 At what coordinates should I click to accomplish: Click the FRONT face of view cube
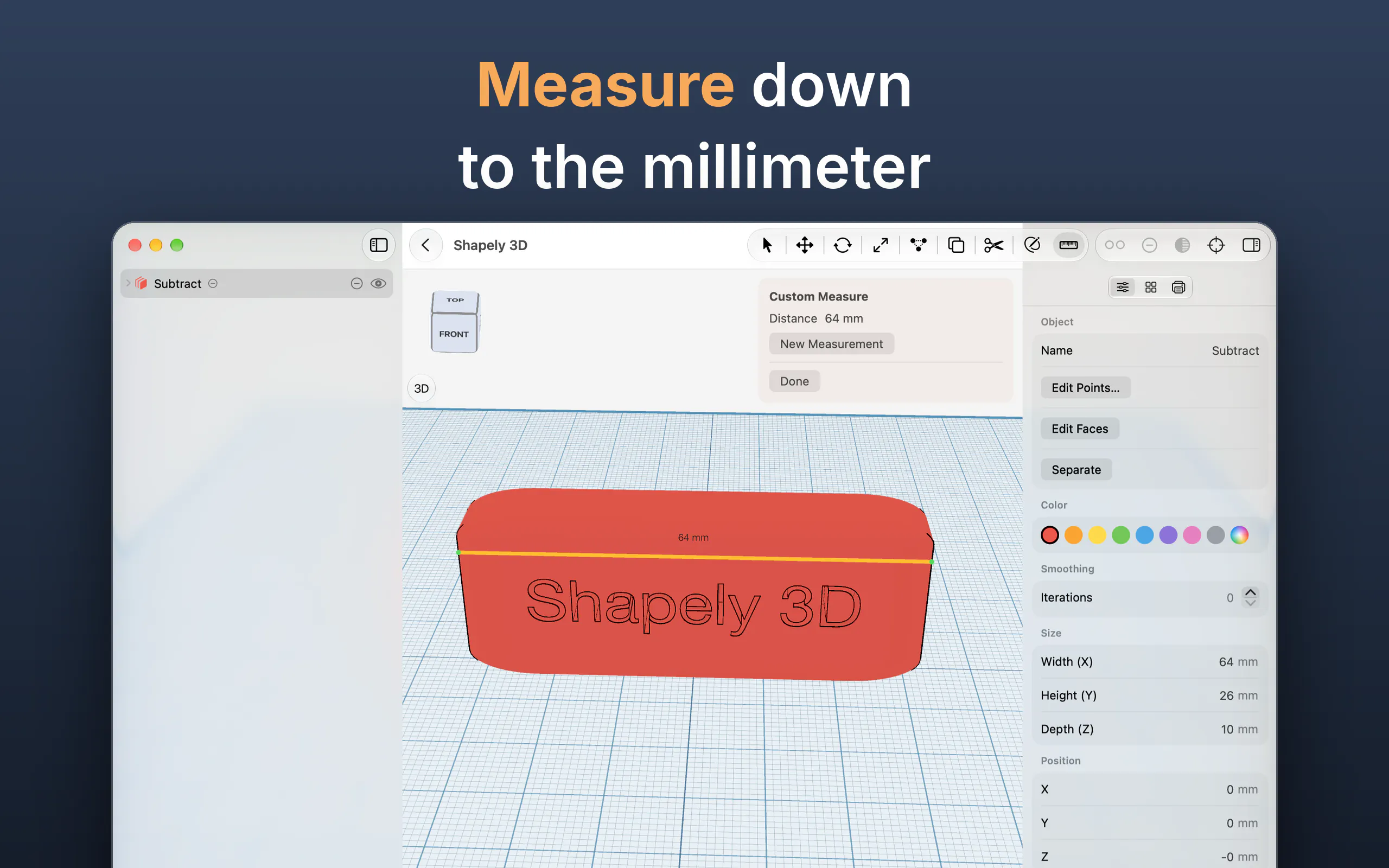point(454,334)
